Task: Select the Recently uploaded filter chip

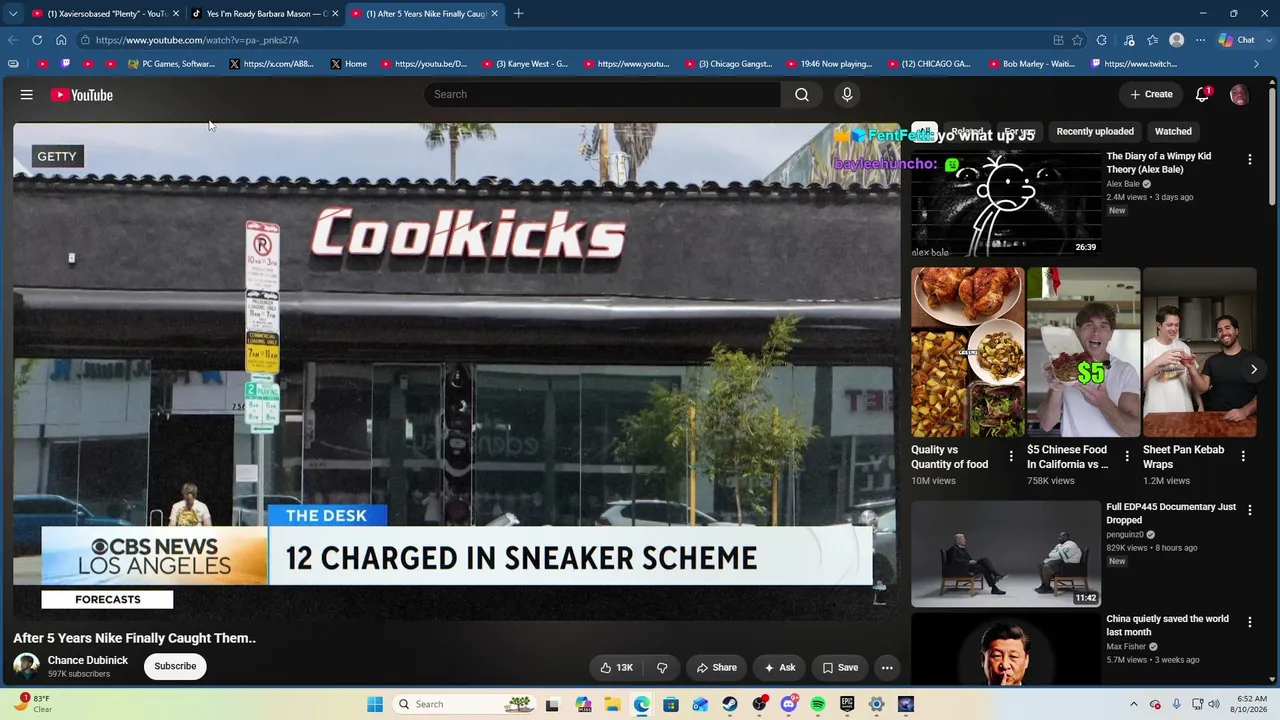Action: click(x=1095, y=131)
